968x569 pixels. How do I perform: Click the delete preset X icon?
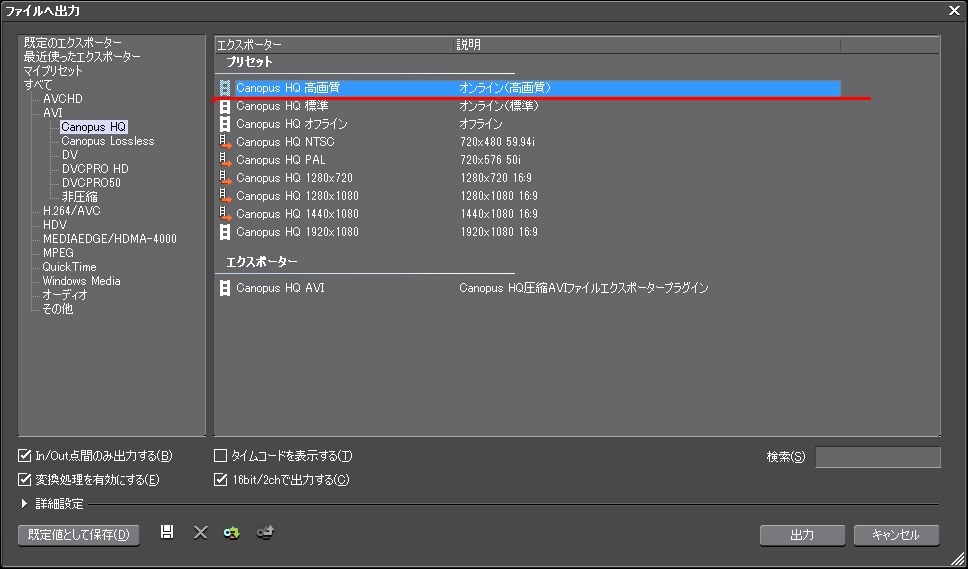200,532
